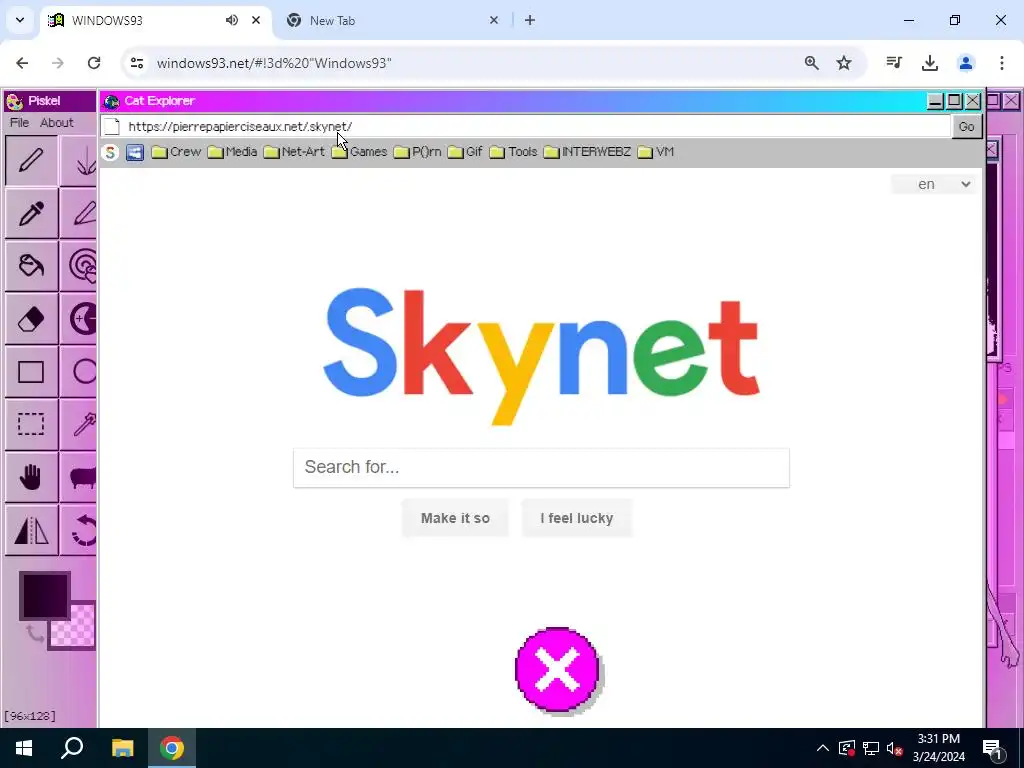Open the Chrome profile menu

[x=966, y=63]
